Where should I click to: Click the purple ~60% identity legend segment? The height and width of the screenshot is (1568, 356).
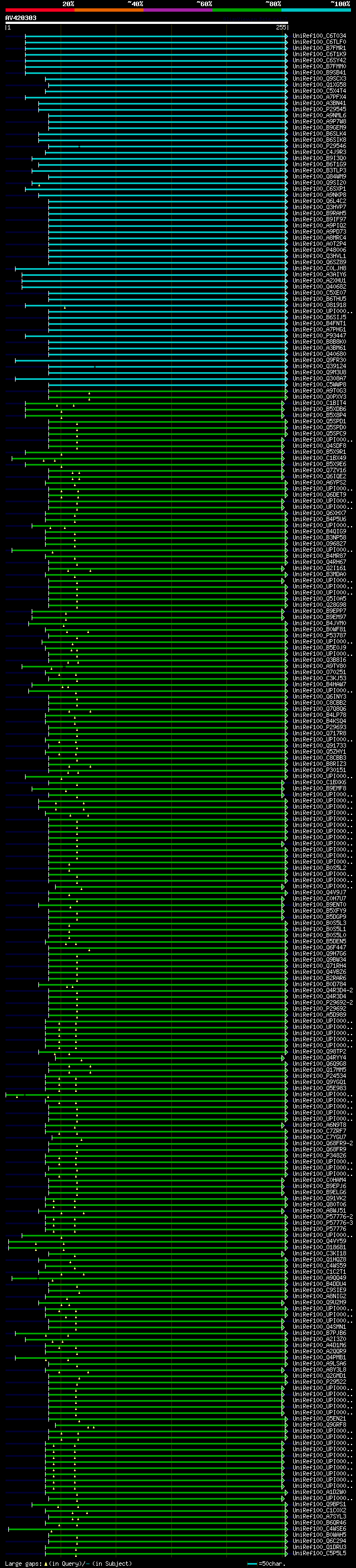click(177, 10)
